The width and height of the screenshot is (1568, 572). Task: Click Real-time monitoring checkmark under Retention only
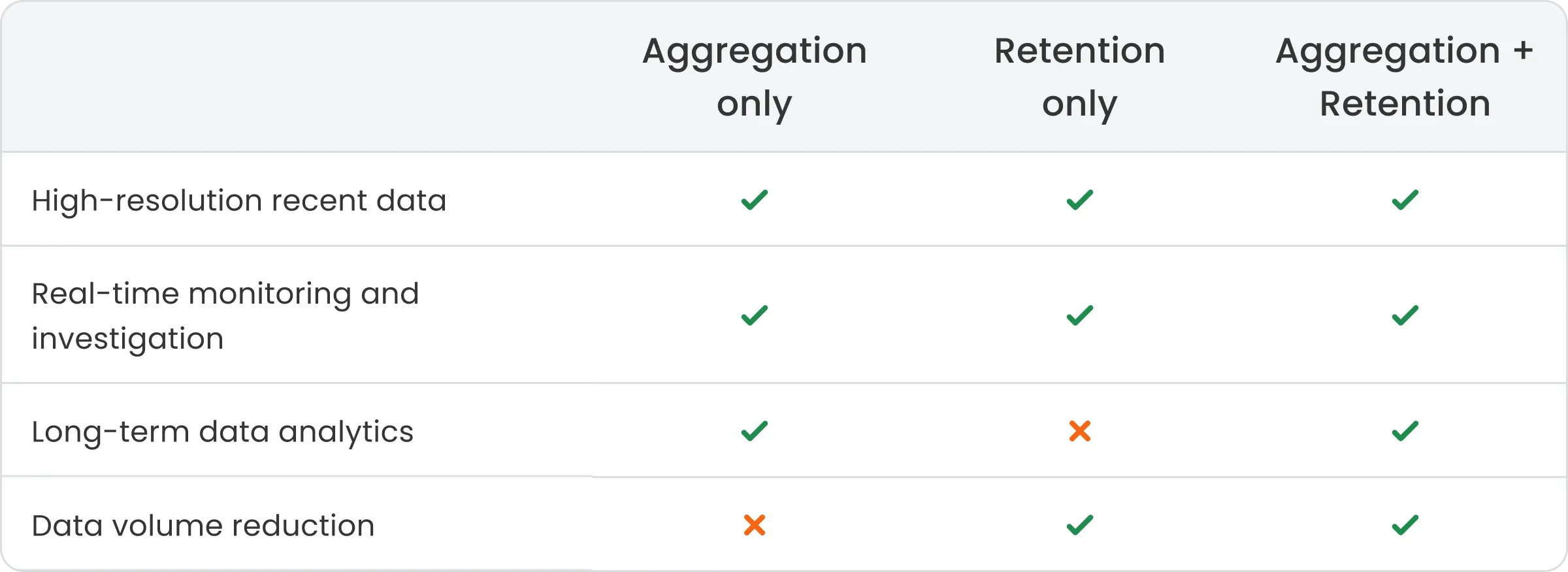click(1079, 315)
